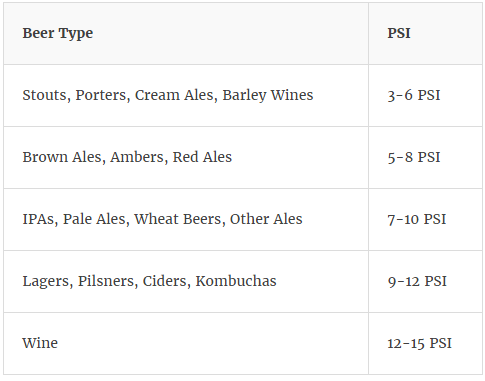Click the 5-8 PSI value
485x381 pixels.
point(414,157)
